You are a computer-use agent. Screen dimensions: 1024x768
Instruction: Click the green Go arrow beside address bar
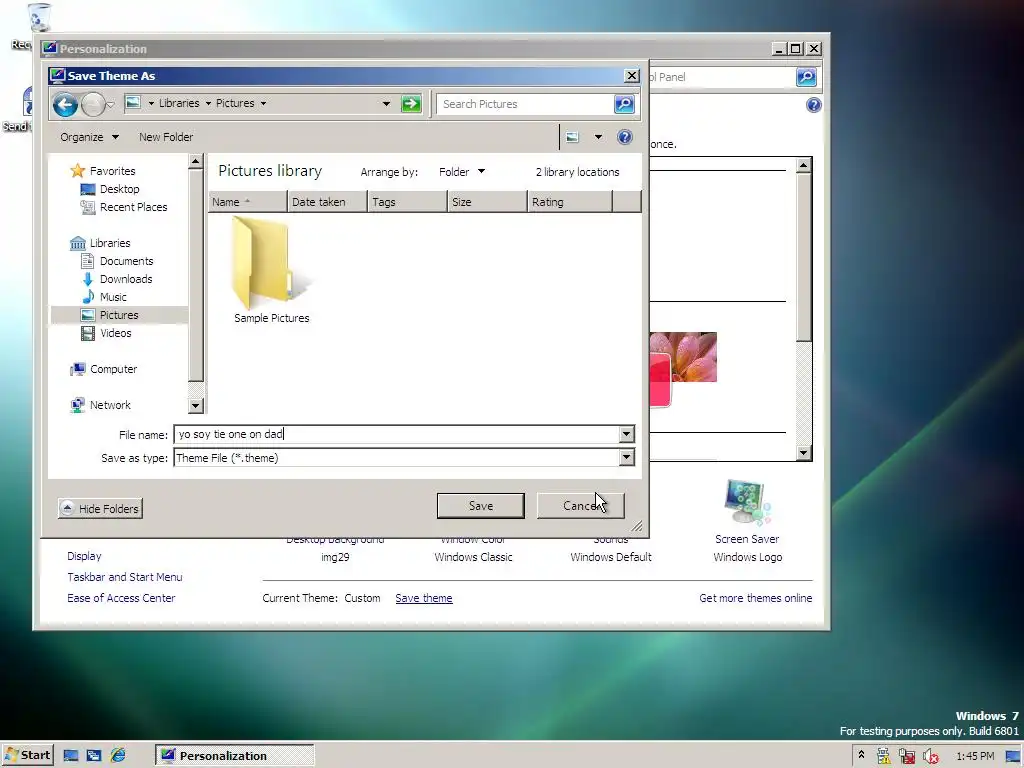tap(411, 103)
